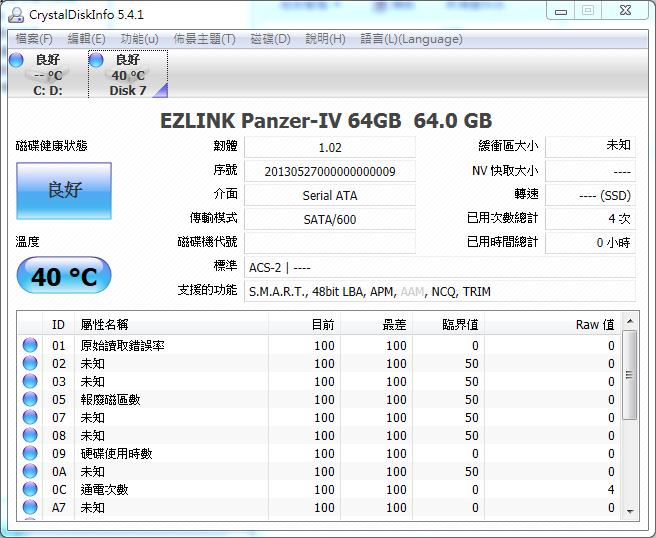Click the 標準 field showing ACS-2
Viewport: 656px width, 538px height.
[440, 267]
